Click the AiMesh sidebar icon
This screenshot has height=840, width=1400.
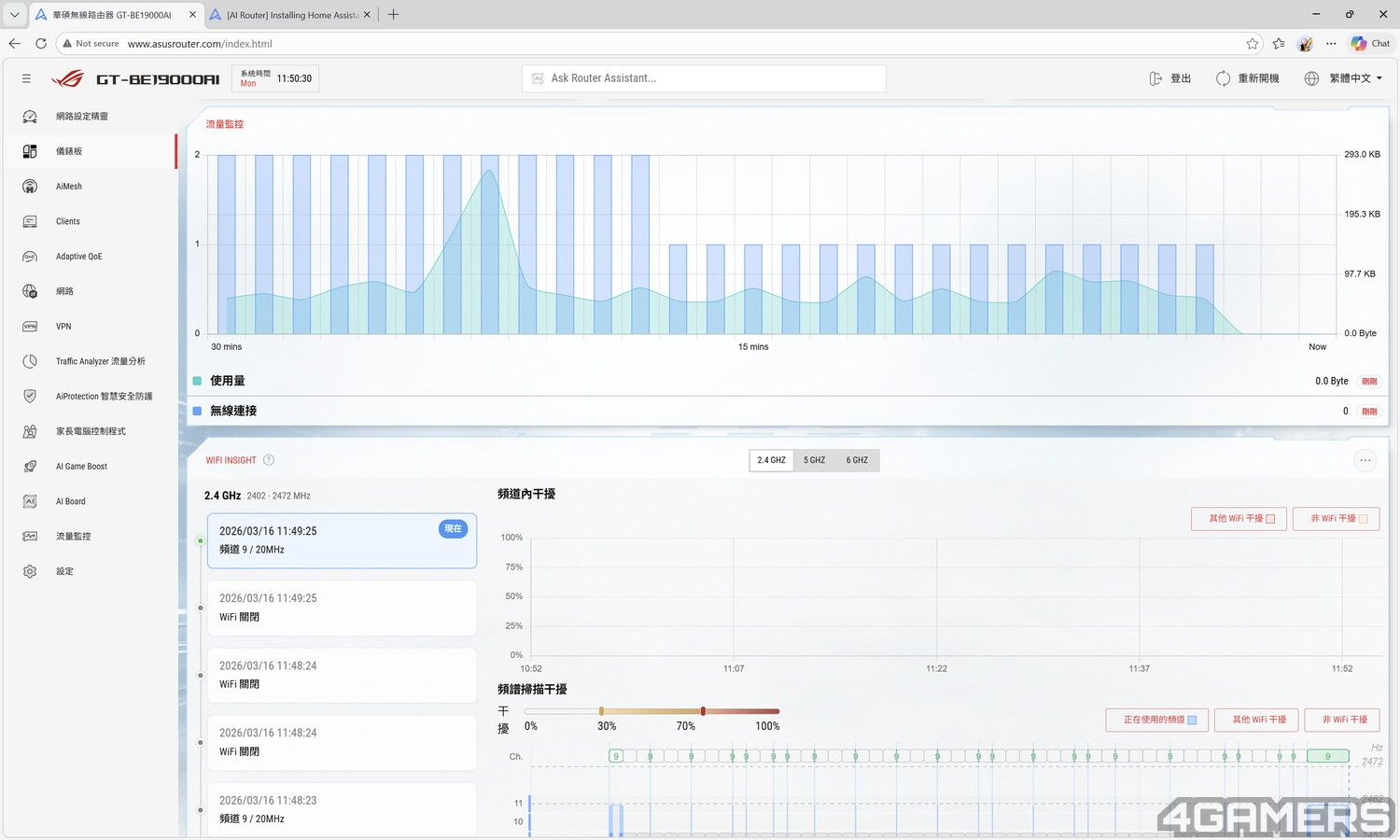point(30,187)
